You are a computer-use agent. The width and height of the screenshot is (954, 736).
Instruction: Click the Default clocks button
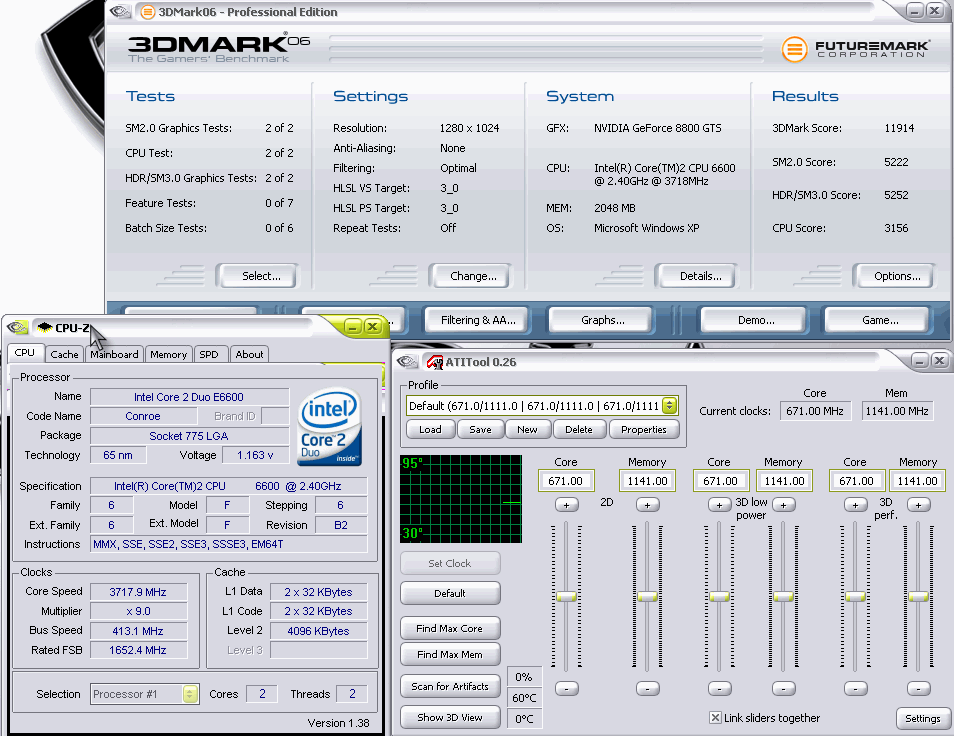(x=450, y=593)
